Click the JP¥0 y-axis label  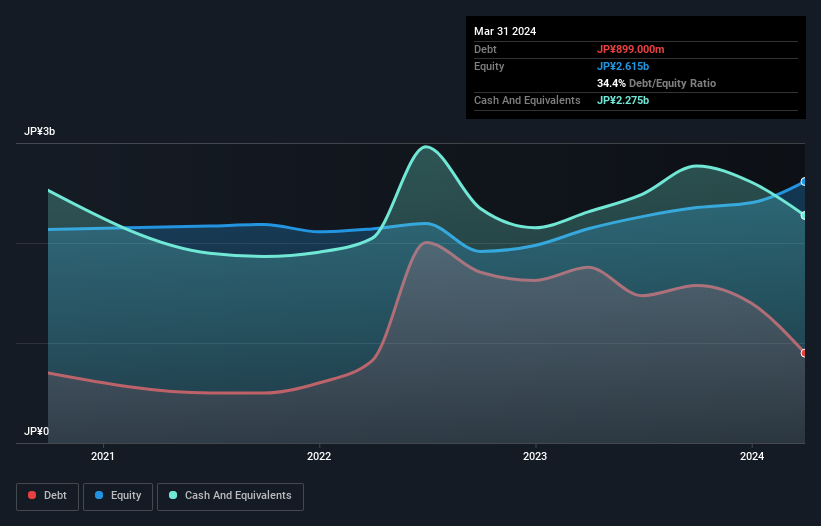tap(36, 431)
